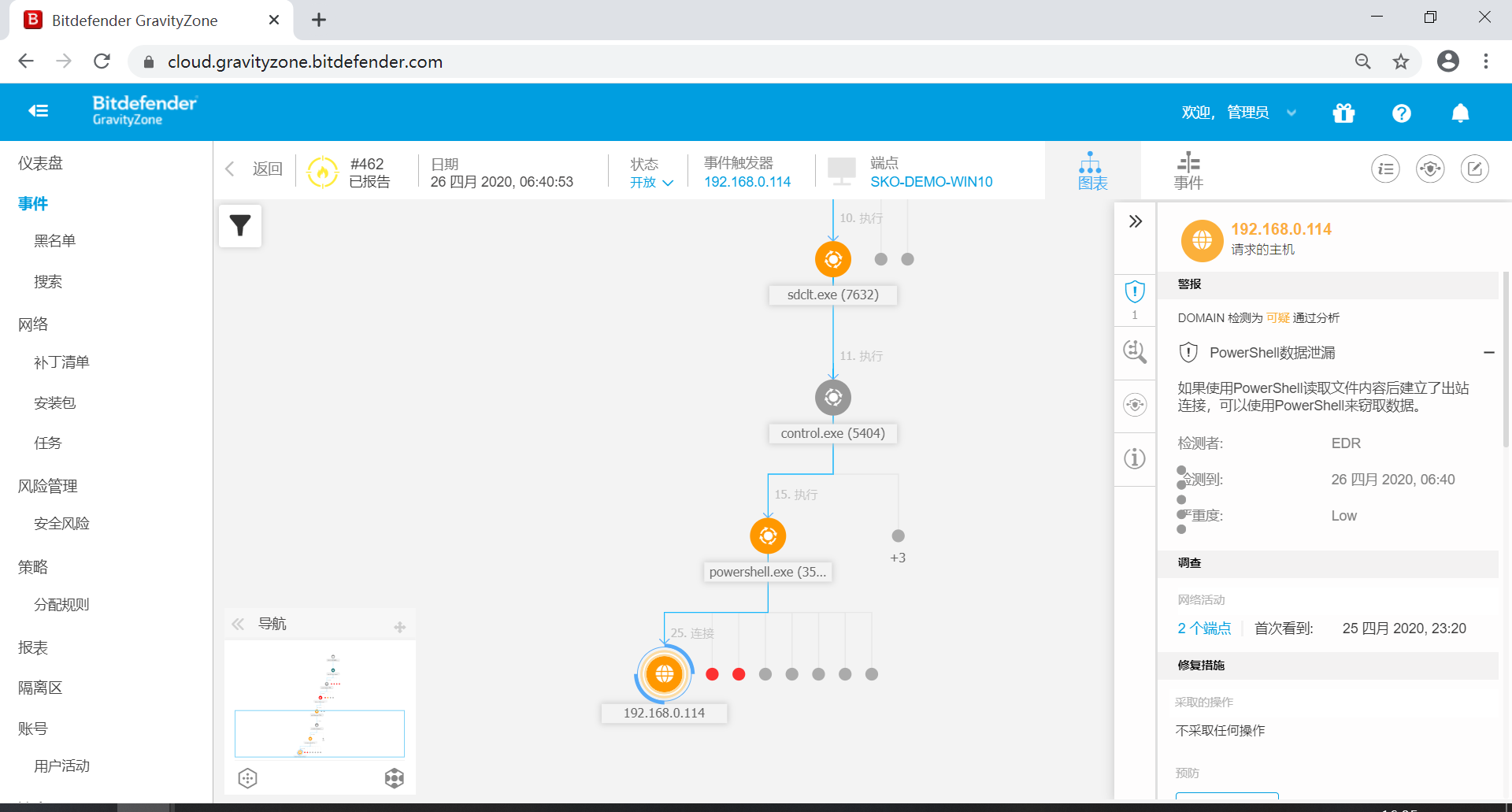Open 搜索 in the sidebar
1512x812 pixels.
(x=47, y=282)
